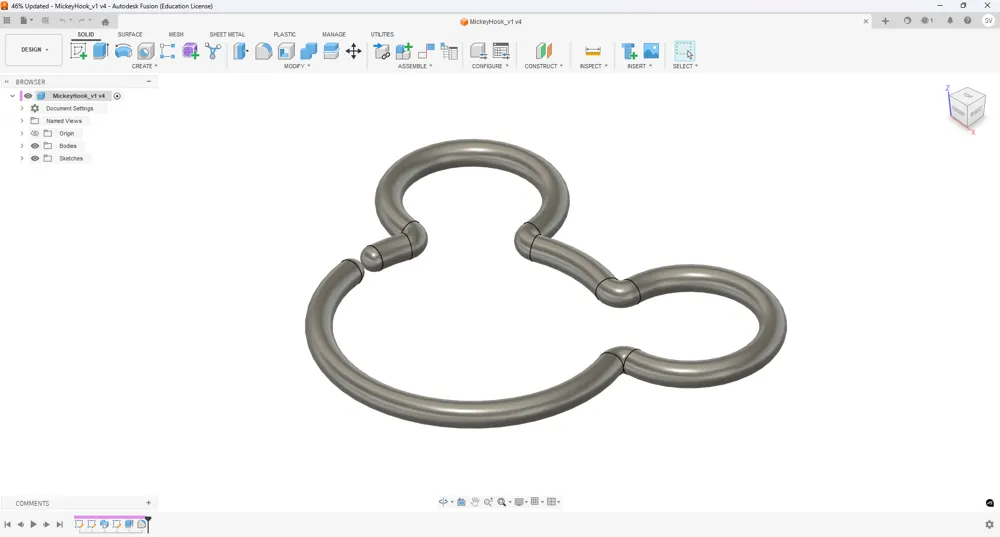Jump to the timeline end
The width and height of the screenshot is (1000, 537).
[59, 524]
